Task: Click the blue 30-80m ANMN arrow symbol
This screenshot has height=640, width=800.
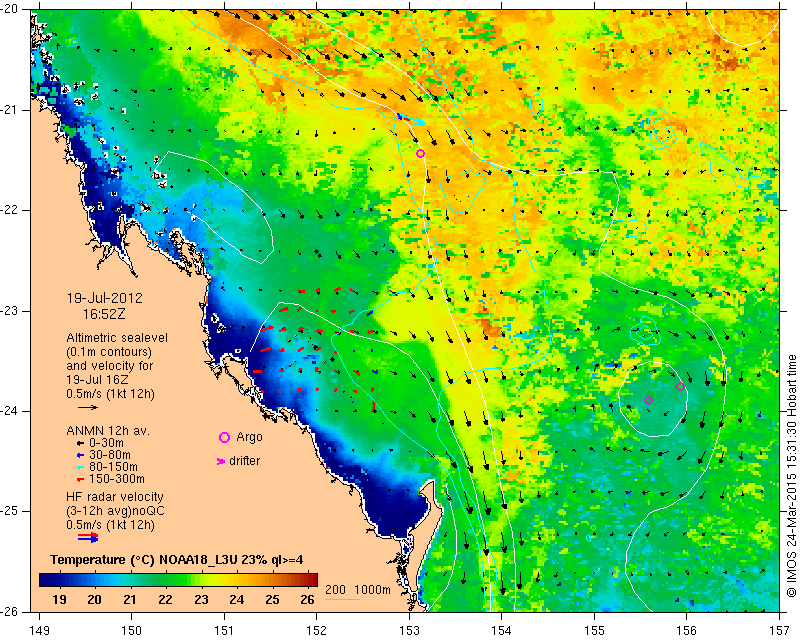Action: pos(80,455)
